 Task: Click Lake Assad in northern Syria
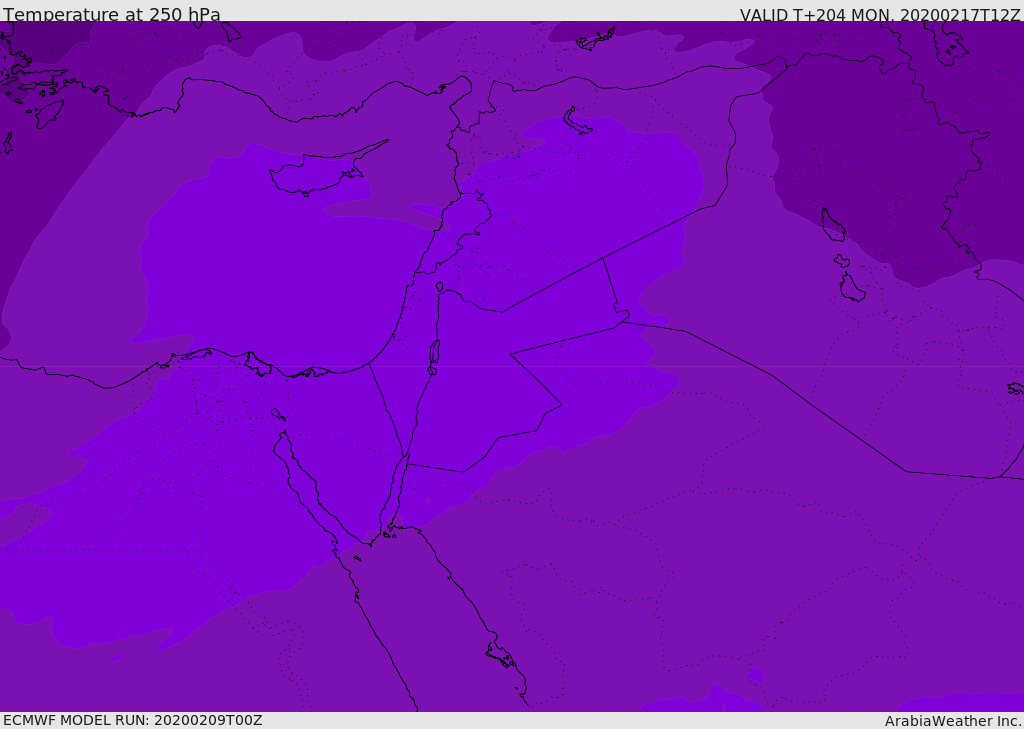coord(578,122)
